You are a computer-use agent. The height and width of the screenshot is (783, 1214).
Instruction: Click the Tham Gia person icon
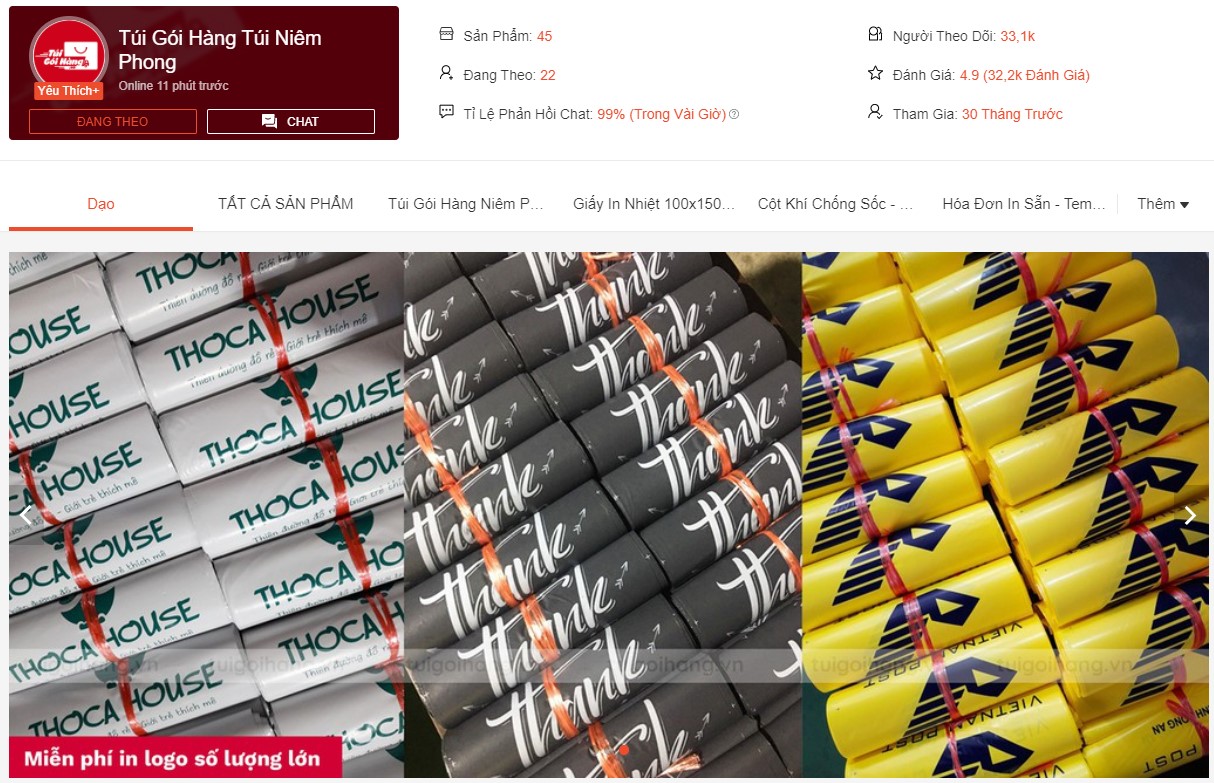click(875, 112)
